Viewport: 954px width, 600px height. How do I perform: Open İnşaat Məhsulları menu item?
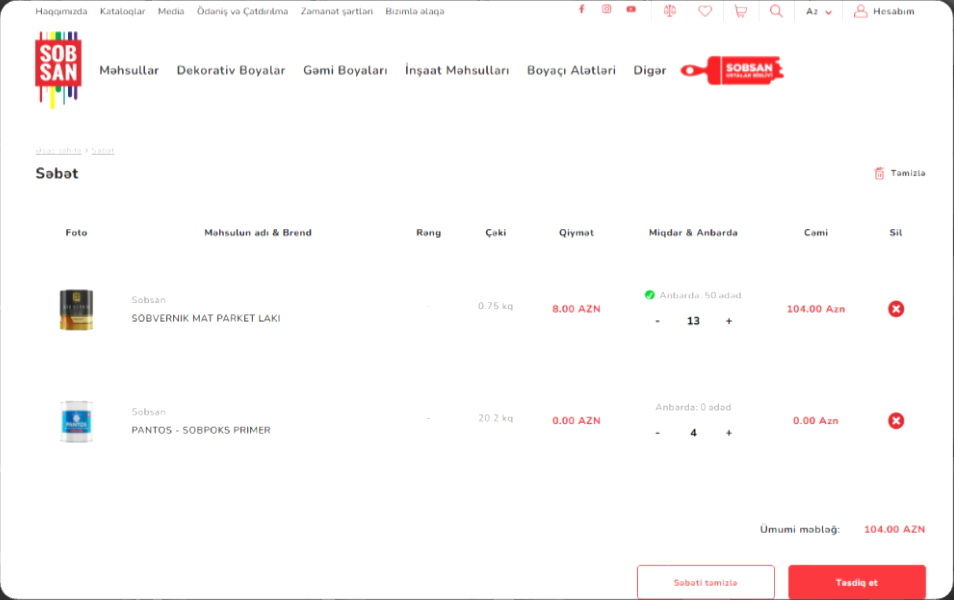(x=457, y=70)
